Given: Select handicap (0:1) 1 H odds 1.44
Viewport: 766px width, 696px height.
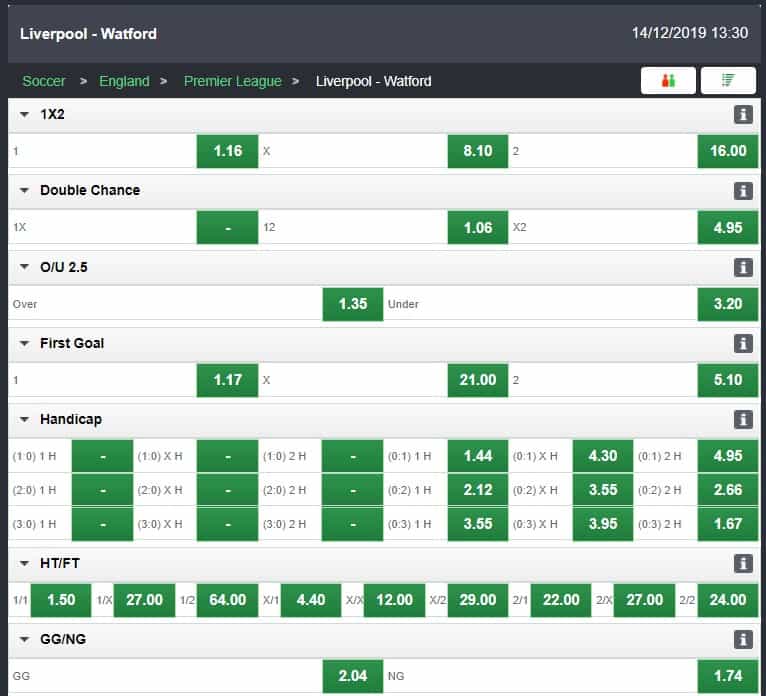Looking at the screenshot, I should point(478,456).
